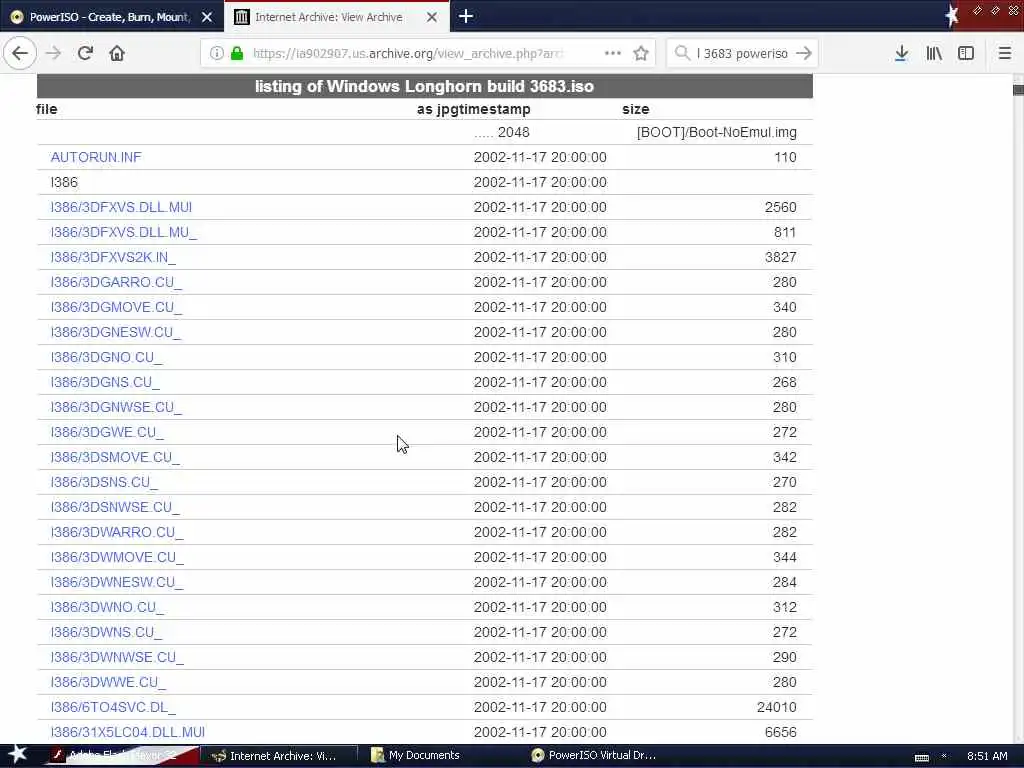The width and height of the screenshot is (1024, 768).
Task: Open I386/3DWARRO.CU_ link
Action: point(117,532)
